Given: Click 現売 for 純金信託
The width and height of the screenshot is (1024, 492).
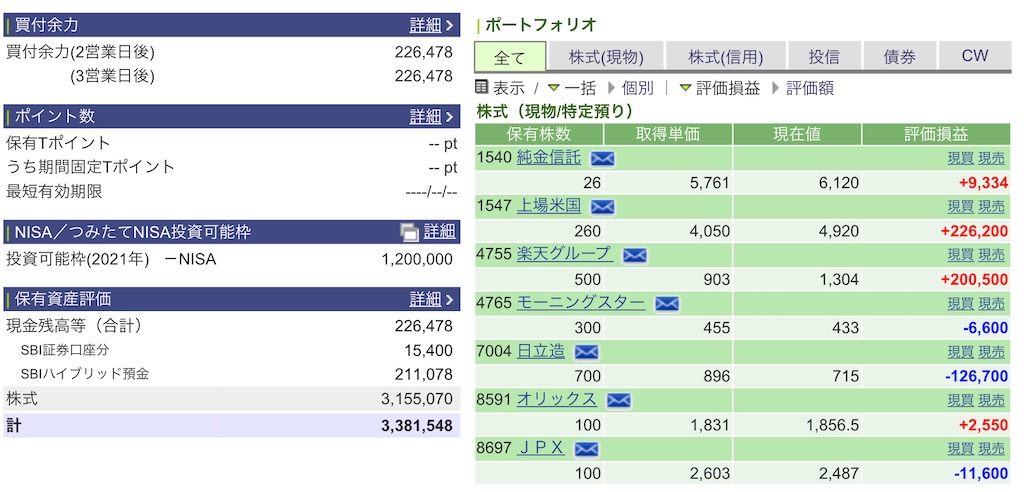Looking at the screenshot, I should (x=991, y=159).
